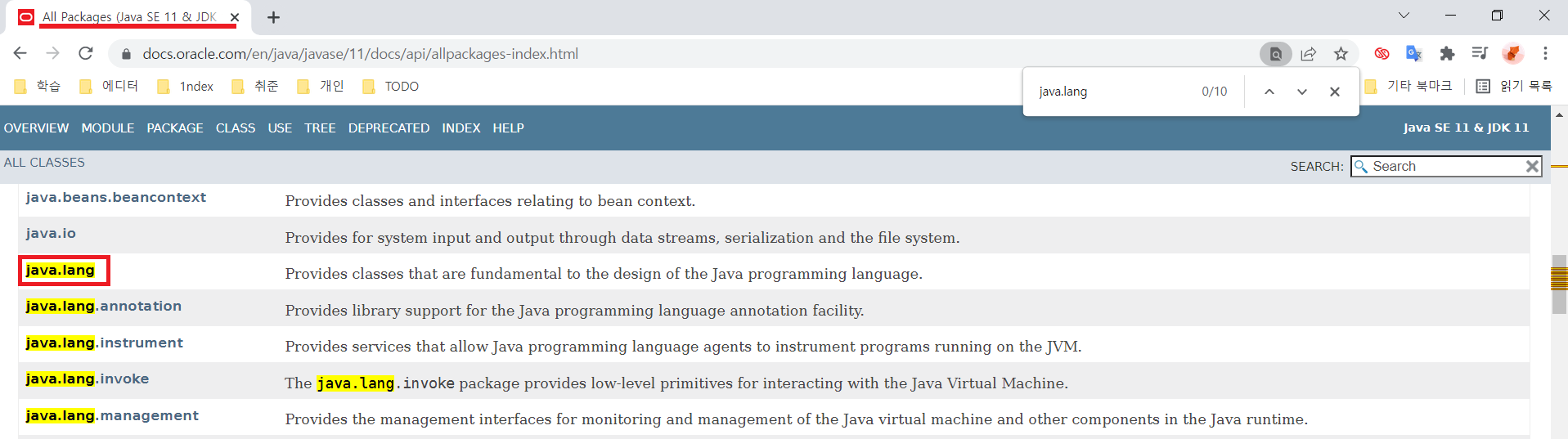Viewport: 1568px width, 439px height.
Task: Open a new browser tab
Action: click(x=273, y=17)
